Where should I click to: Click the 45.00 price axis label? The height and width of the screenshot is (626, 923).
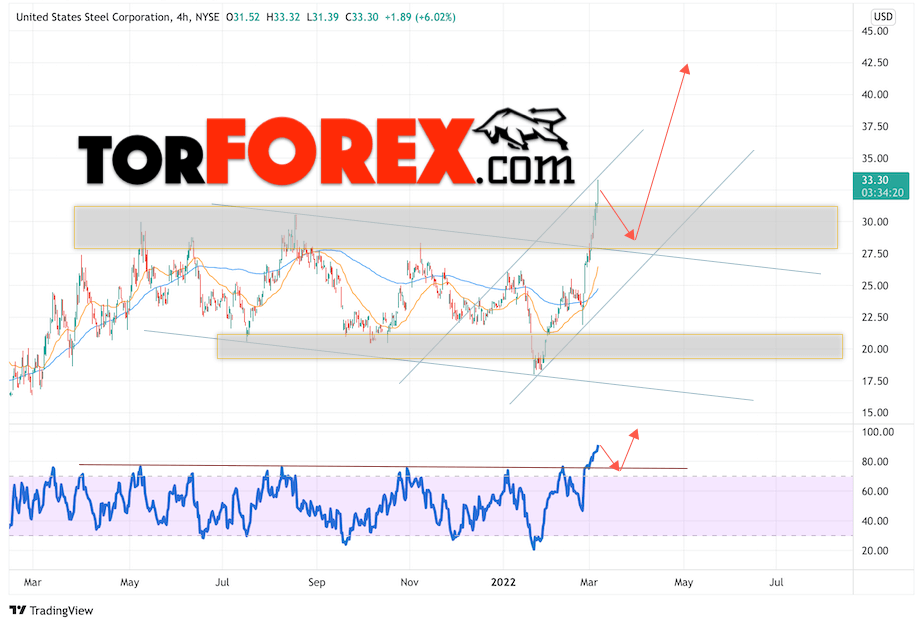(x=875, y=31)
